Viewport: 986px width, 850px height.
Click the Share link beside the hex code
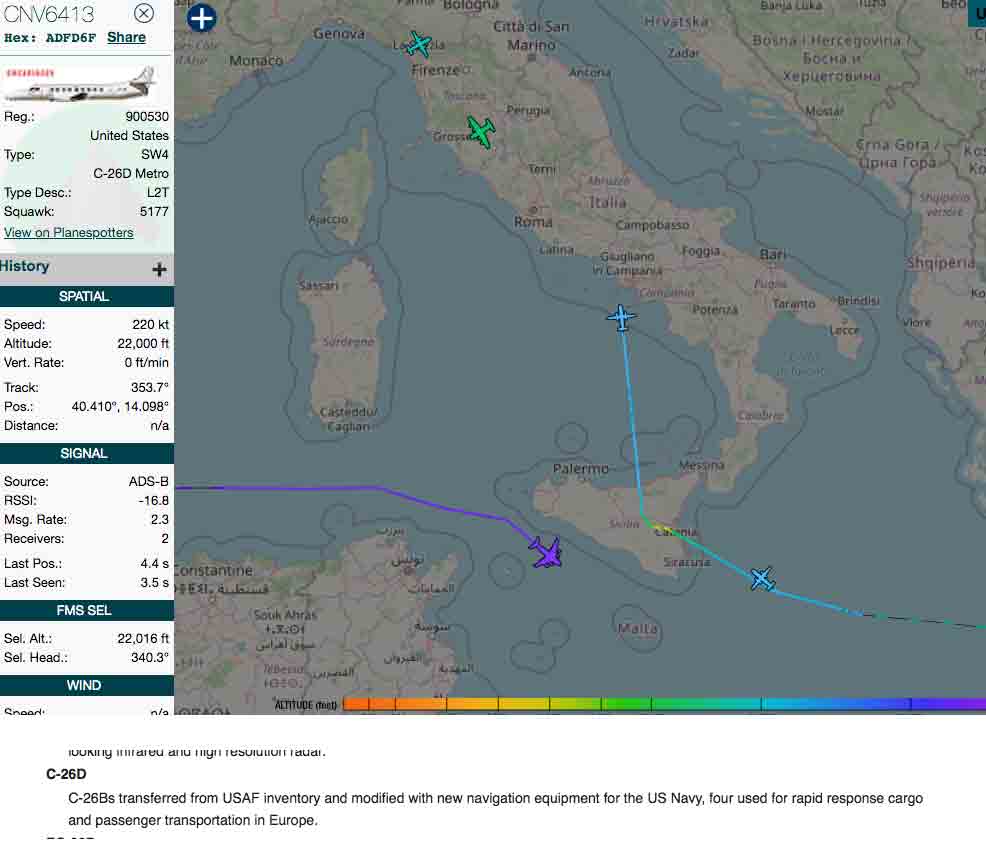(x=126, y=37)
